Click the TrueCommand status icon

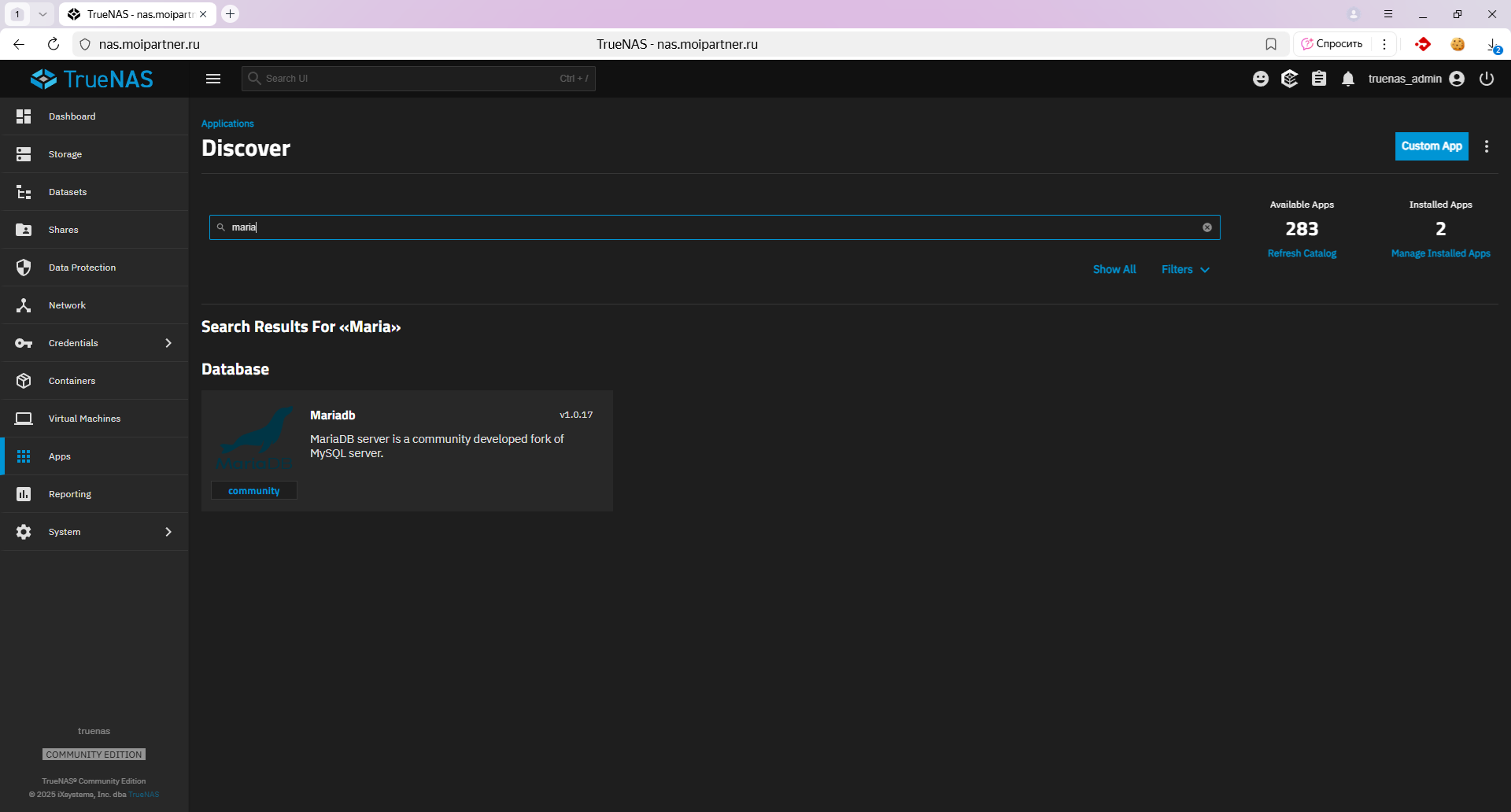pos(1289,79)
